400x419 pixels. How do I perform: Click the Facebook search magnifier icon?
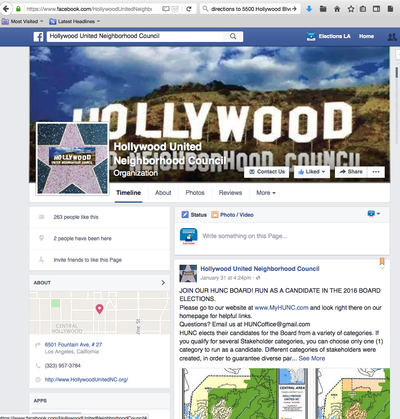[233, 36]
